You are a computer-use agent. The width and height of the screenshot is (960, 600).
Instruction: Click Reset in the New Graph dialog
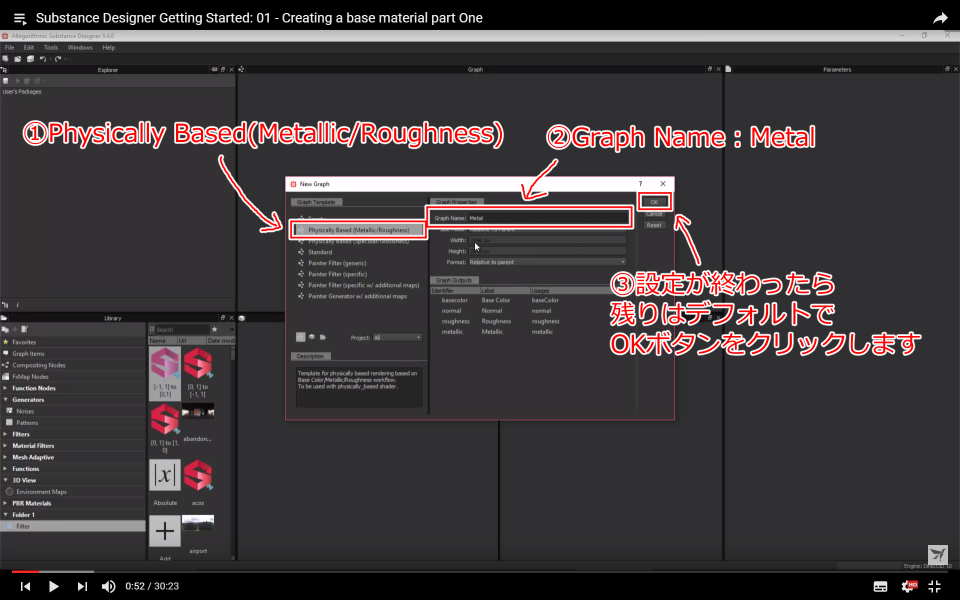(653, 225)
